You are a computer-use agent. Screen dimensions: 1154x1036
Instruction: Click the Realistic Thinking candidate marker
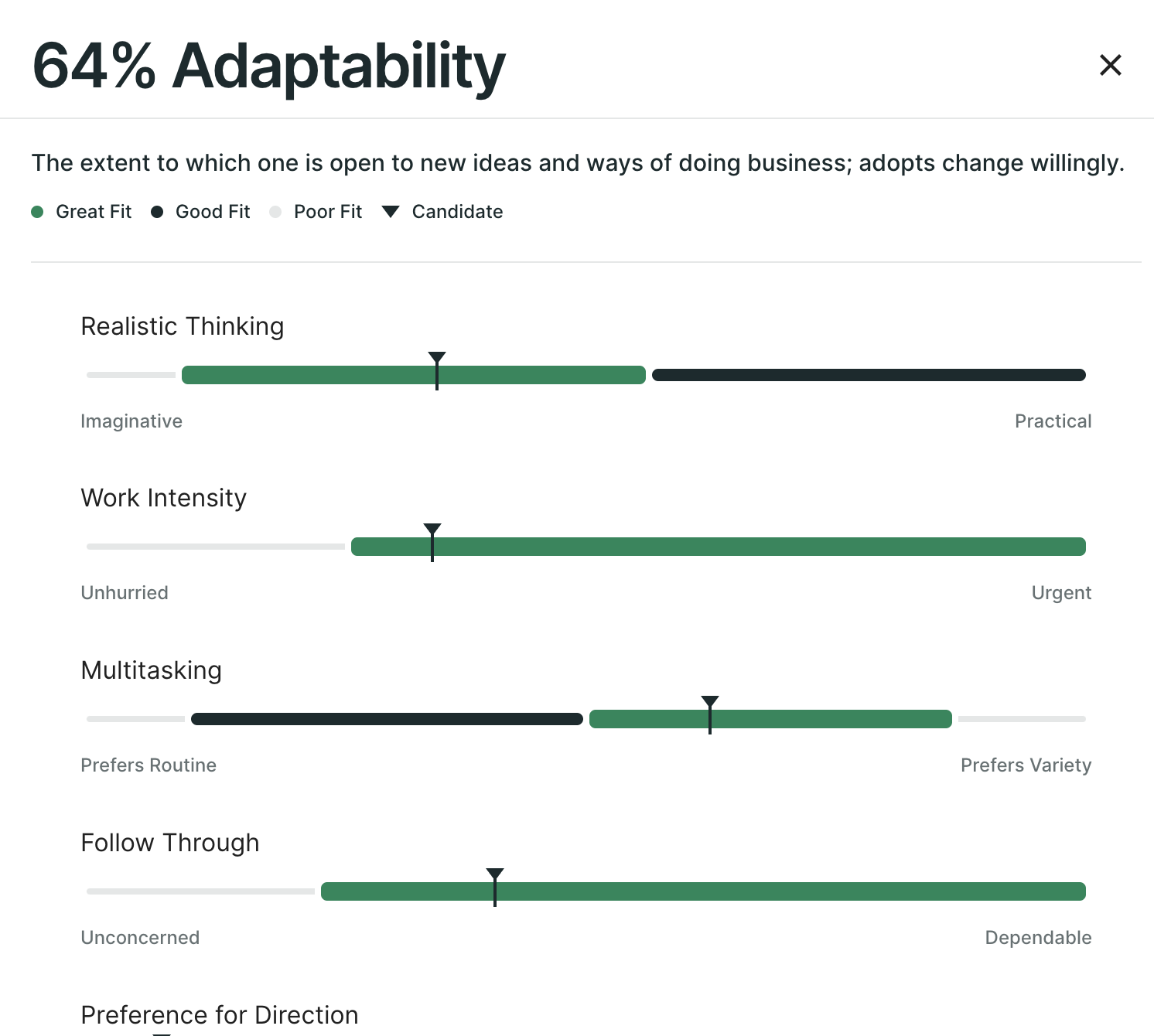[x=437, y=370]
